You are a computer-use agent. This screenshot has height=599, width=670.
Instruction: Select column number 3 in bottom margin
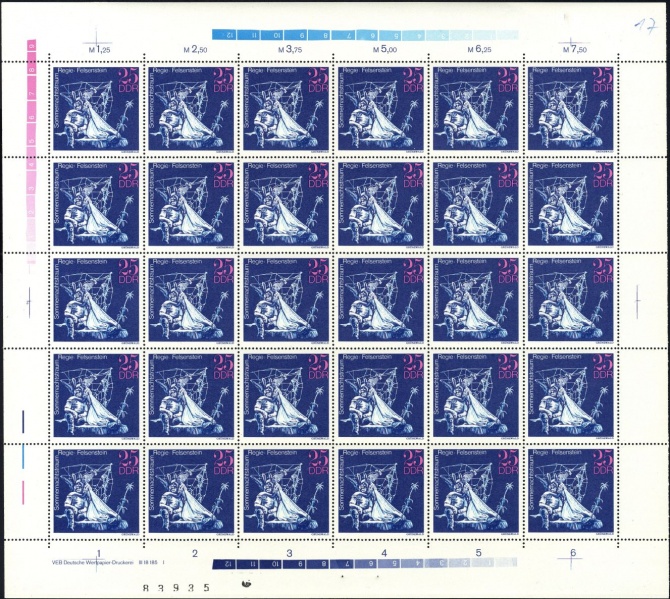click(x=289, y=553)
